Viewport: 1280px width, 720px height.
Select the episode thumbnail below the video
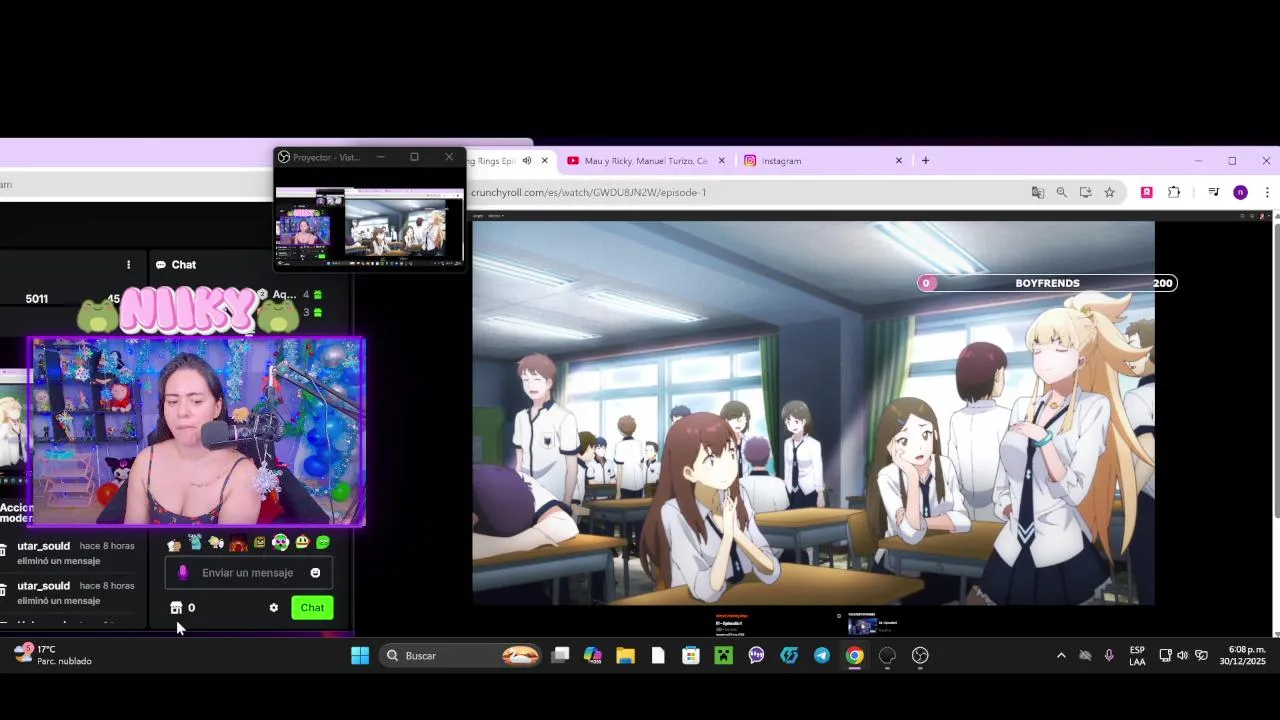[862, 625]
